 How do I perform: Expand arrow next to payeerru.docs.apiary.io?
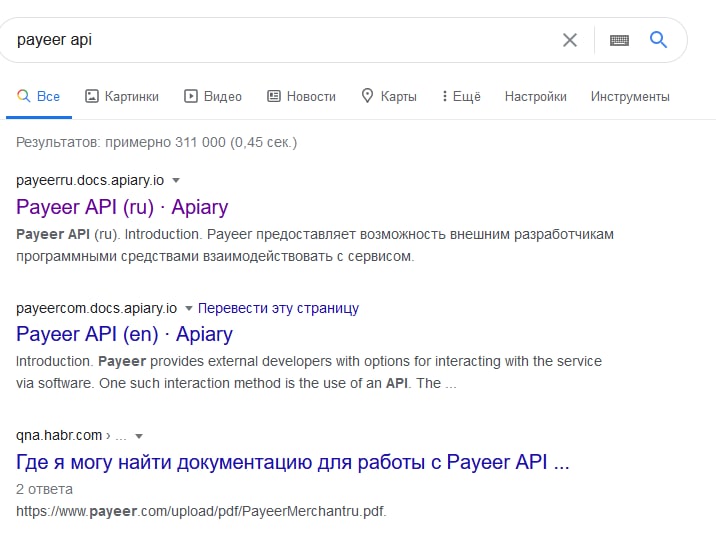coord(176,180)
